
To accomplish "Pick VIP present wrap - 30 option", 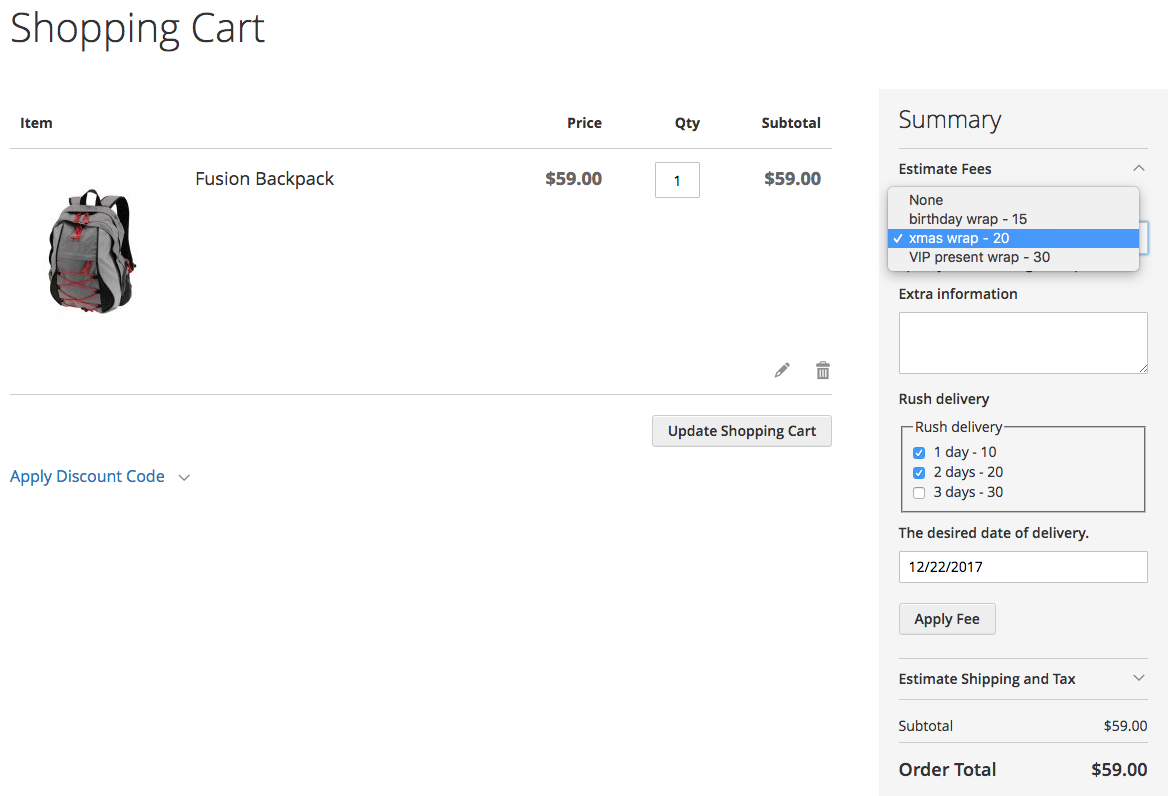I will [x=1013, y=257].
